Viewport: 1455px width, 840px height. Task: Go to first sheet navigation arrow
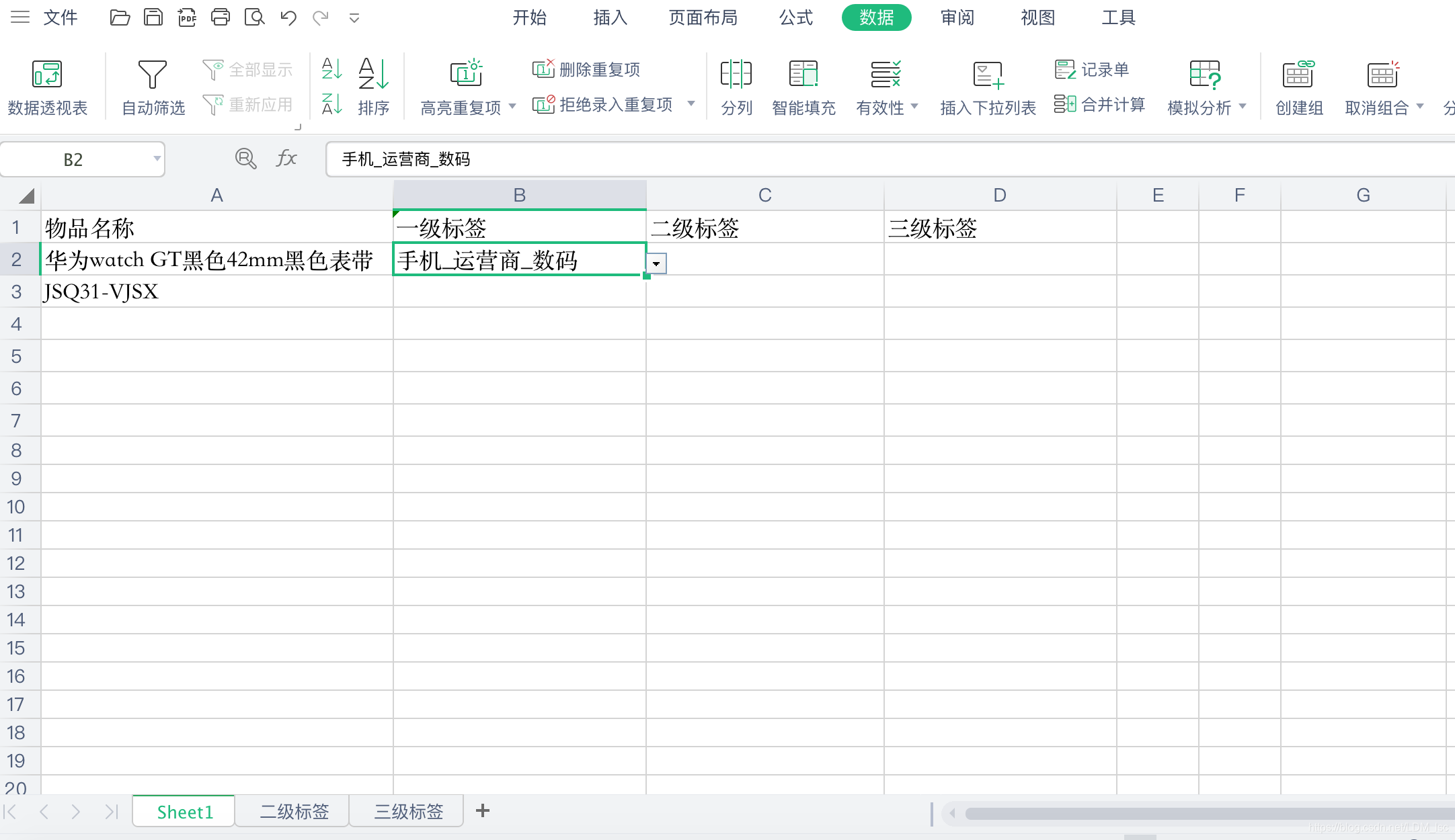(x=11, y=812)
